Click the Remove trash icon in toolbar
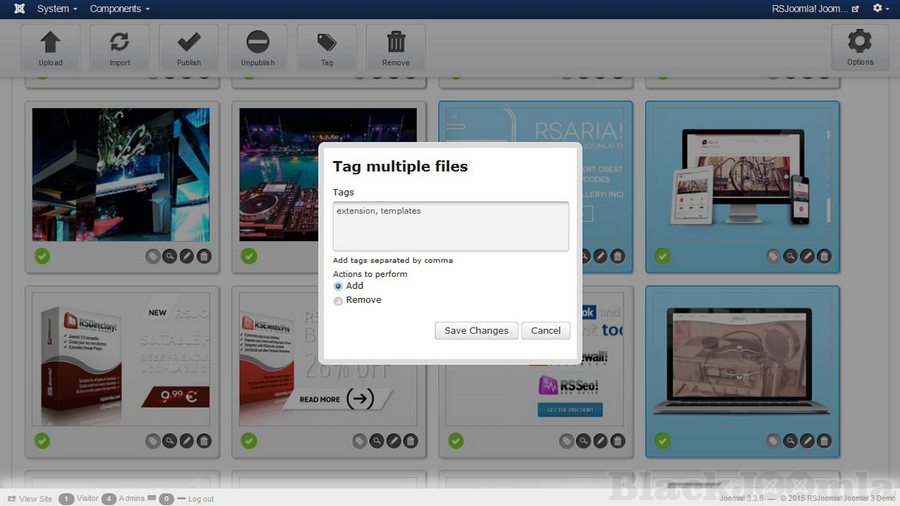Screen dimensions: 900x506 point(395,47)
